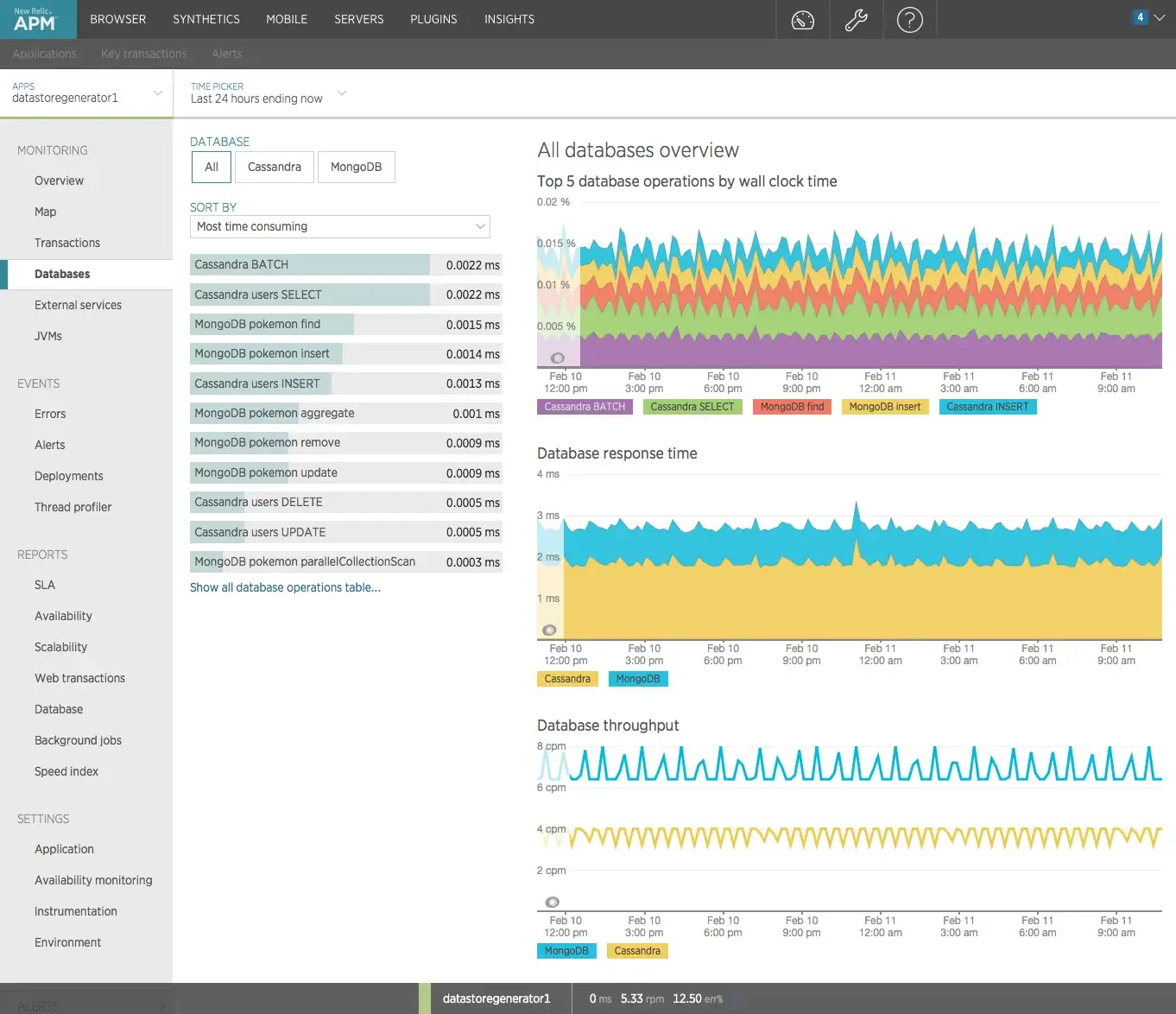The width and height of the screenshot is (1176, 1014).
Task: Open the Key transactions tab
Action: [x=142, y=54]
